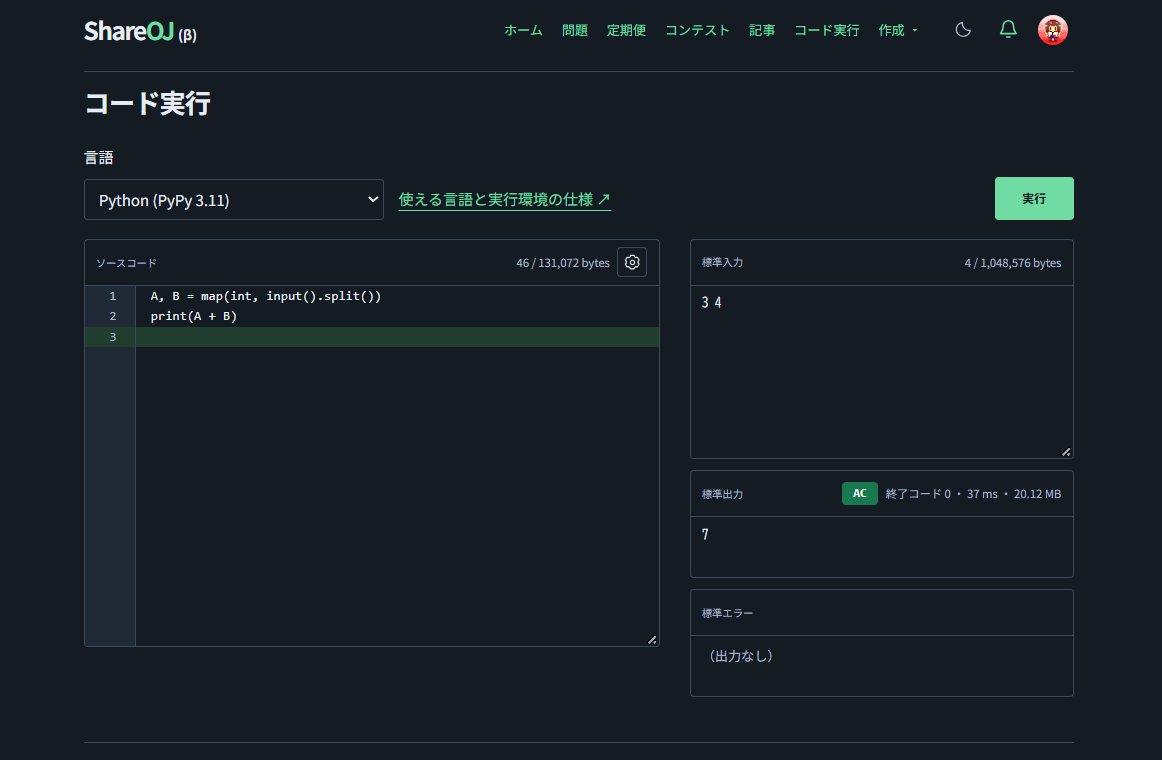Open the 定期便 page
Image resolution: width=1162 pixels, height=760 pixels.
pyautogui.click(x=626, y=30)
